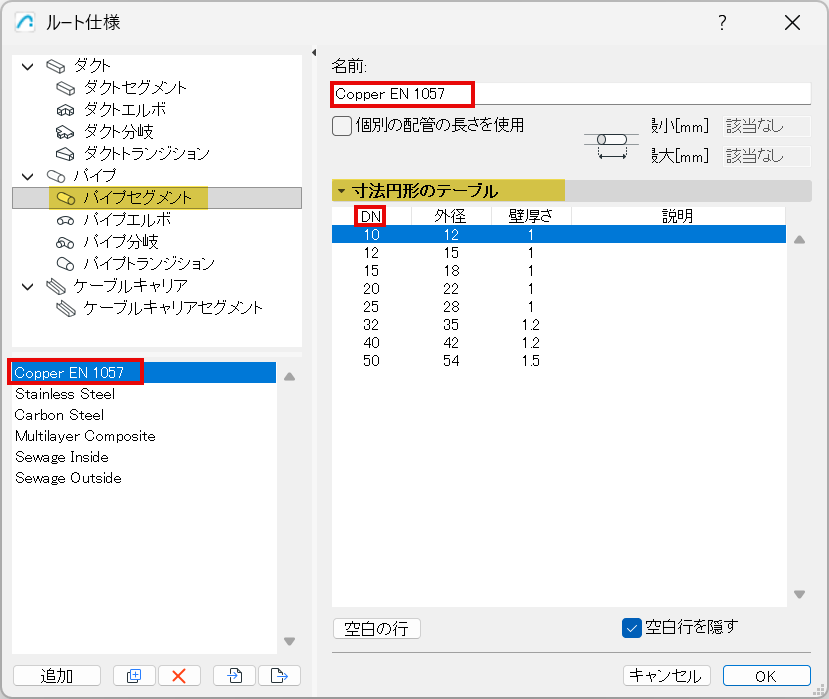Click the パイプ分岐 icon
Viewport: 829px width, 699px height.
(x=66, y=242)
